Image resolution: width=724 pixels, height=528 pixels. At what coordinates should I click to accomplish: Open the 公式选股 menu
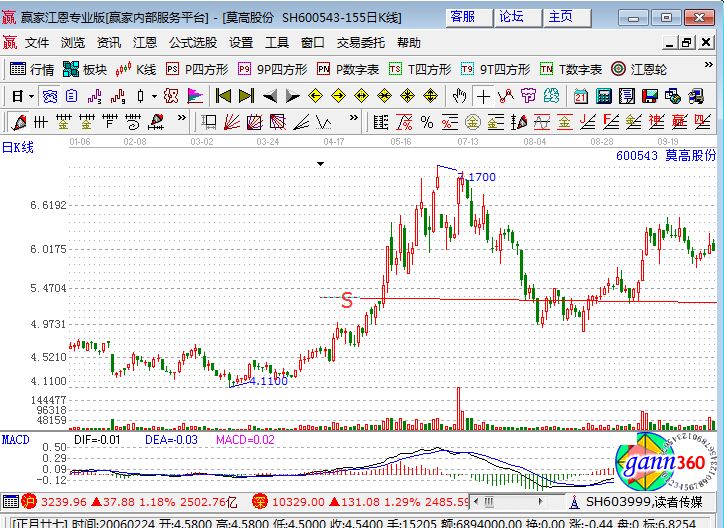tap(192, 43)
